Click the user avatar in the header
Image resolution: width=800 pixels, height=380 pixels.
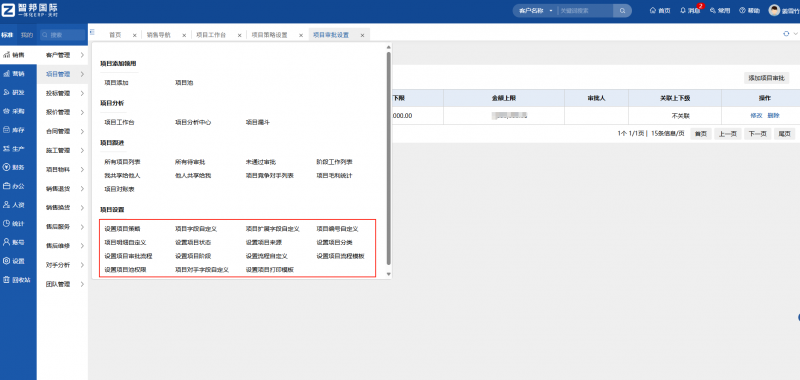[x=774, y=11]
